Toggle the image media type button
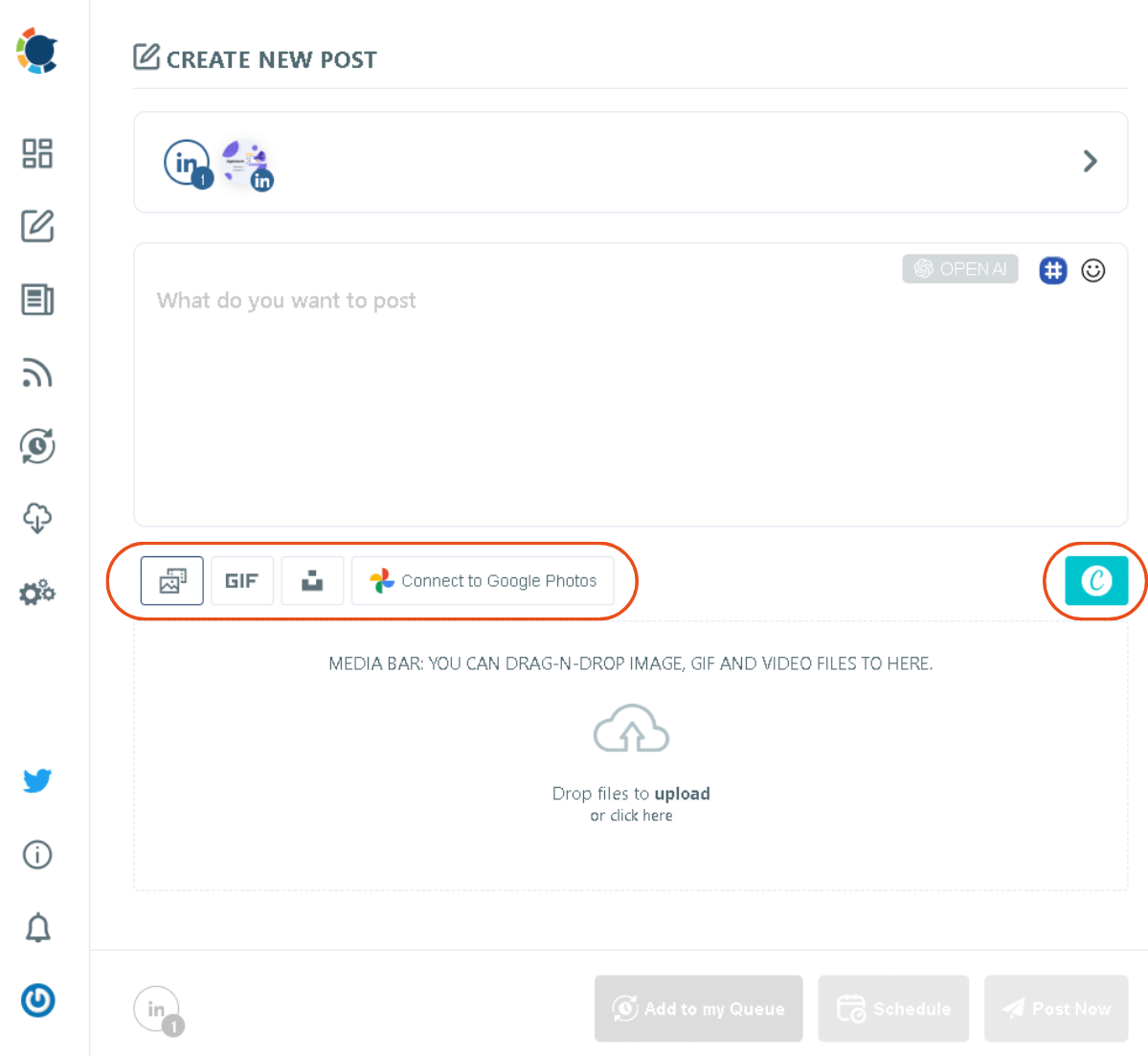The image size is (1148, 1056). (171, 580)
